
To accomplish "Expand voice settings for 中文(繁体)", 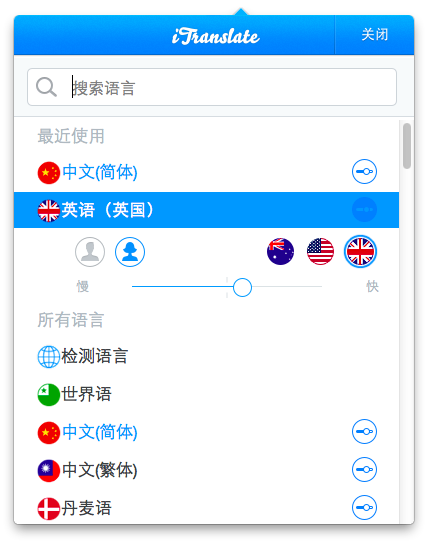I will [364, 469].
